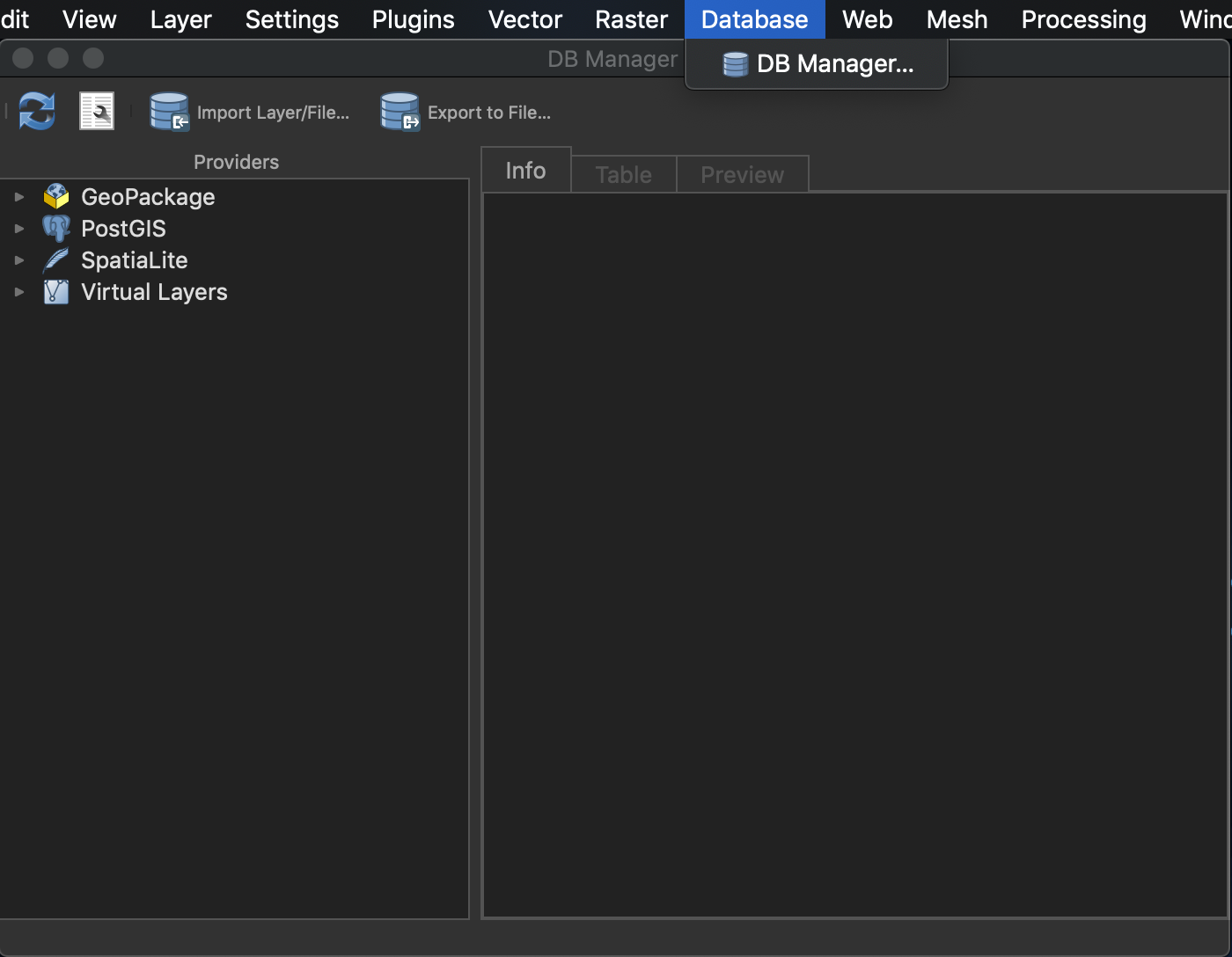This screenshot has width=1232, height=957.
Task: Click the Refresh icon in the toolbar
Action: [x=36, y=112]
